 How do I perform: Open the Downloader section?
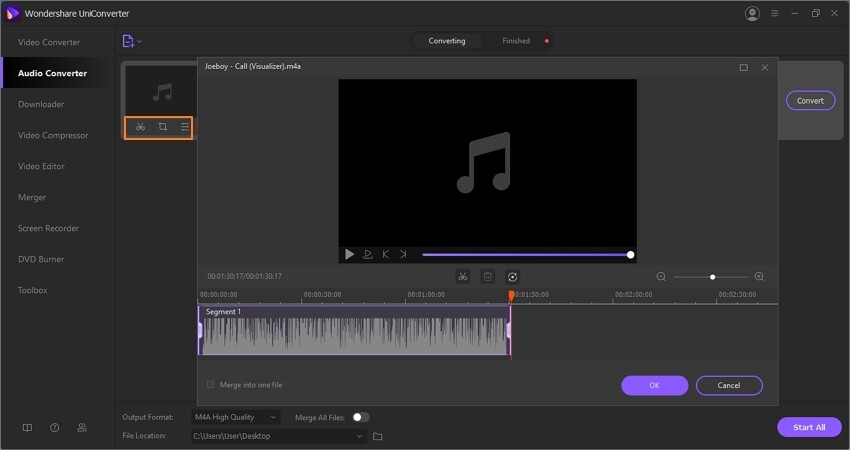(x=41, y=104)
